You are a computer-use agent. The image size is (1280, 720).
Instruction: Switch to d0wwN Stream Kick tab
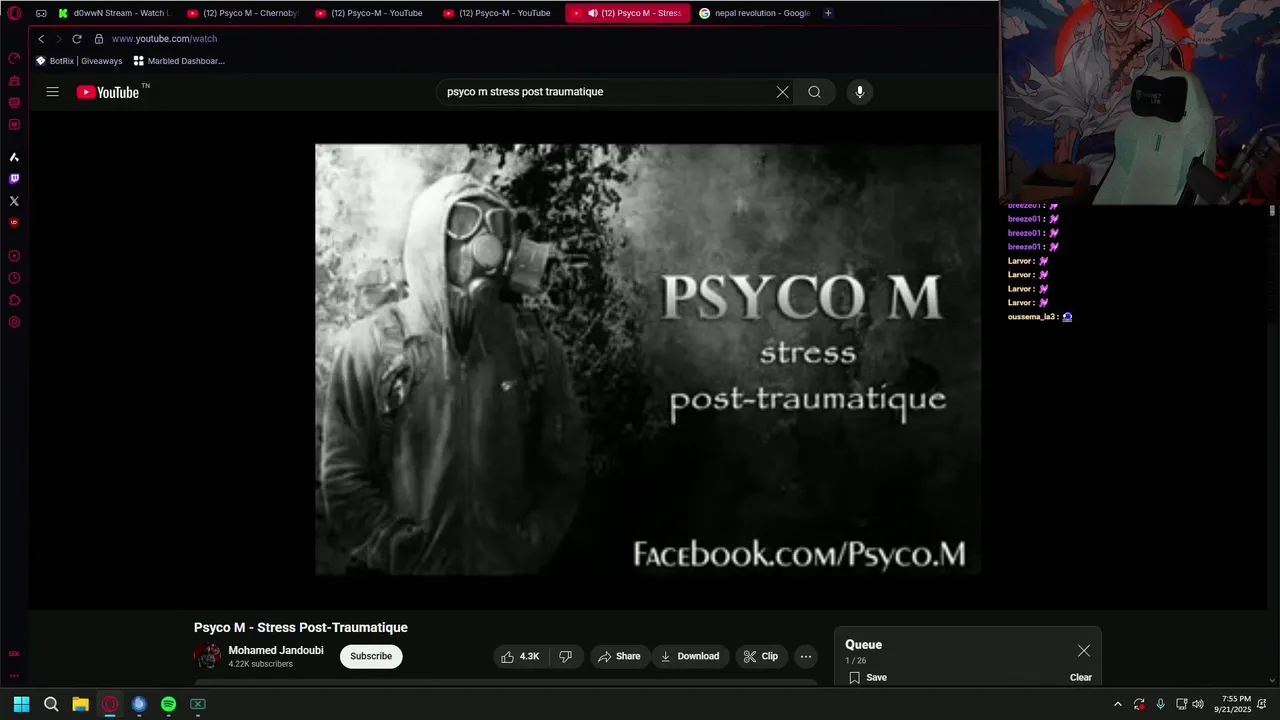click(116, 13)
